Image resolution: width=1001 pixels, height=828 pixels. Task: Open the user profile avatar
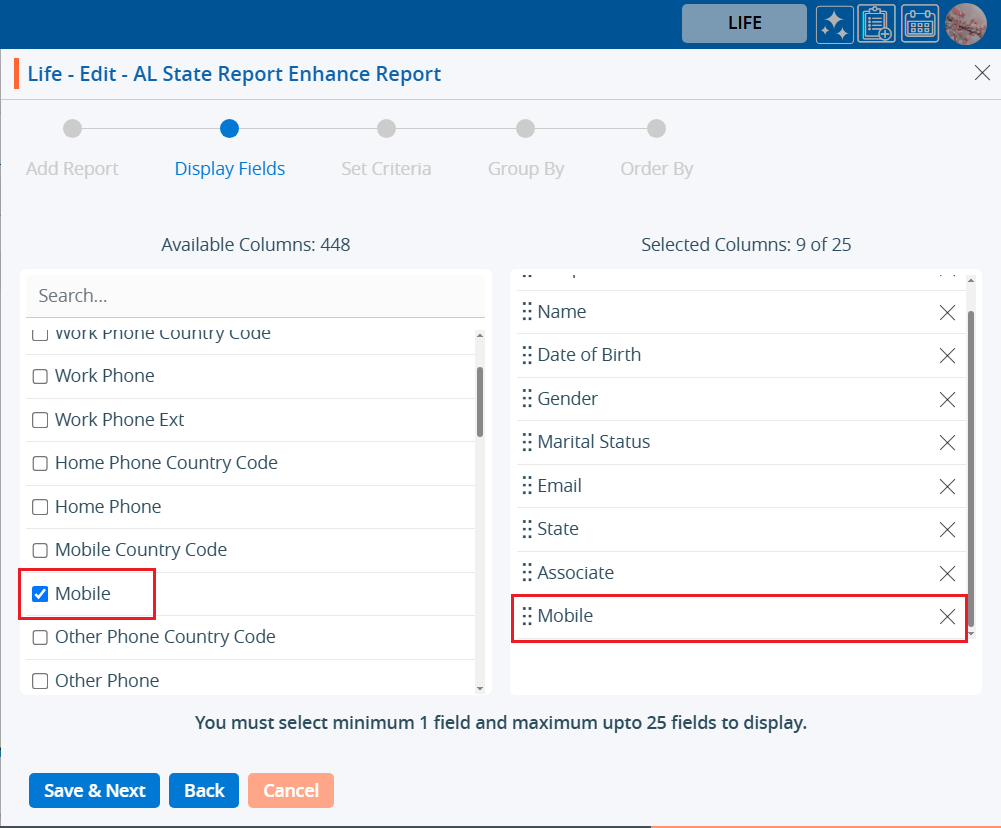(x=965, y=24)
